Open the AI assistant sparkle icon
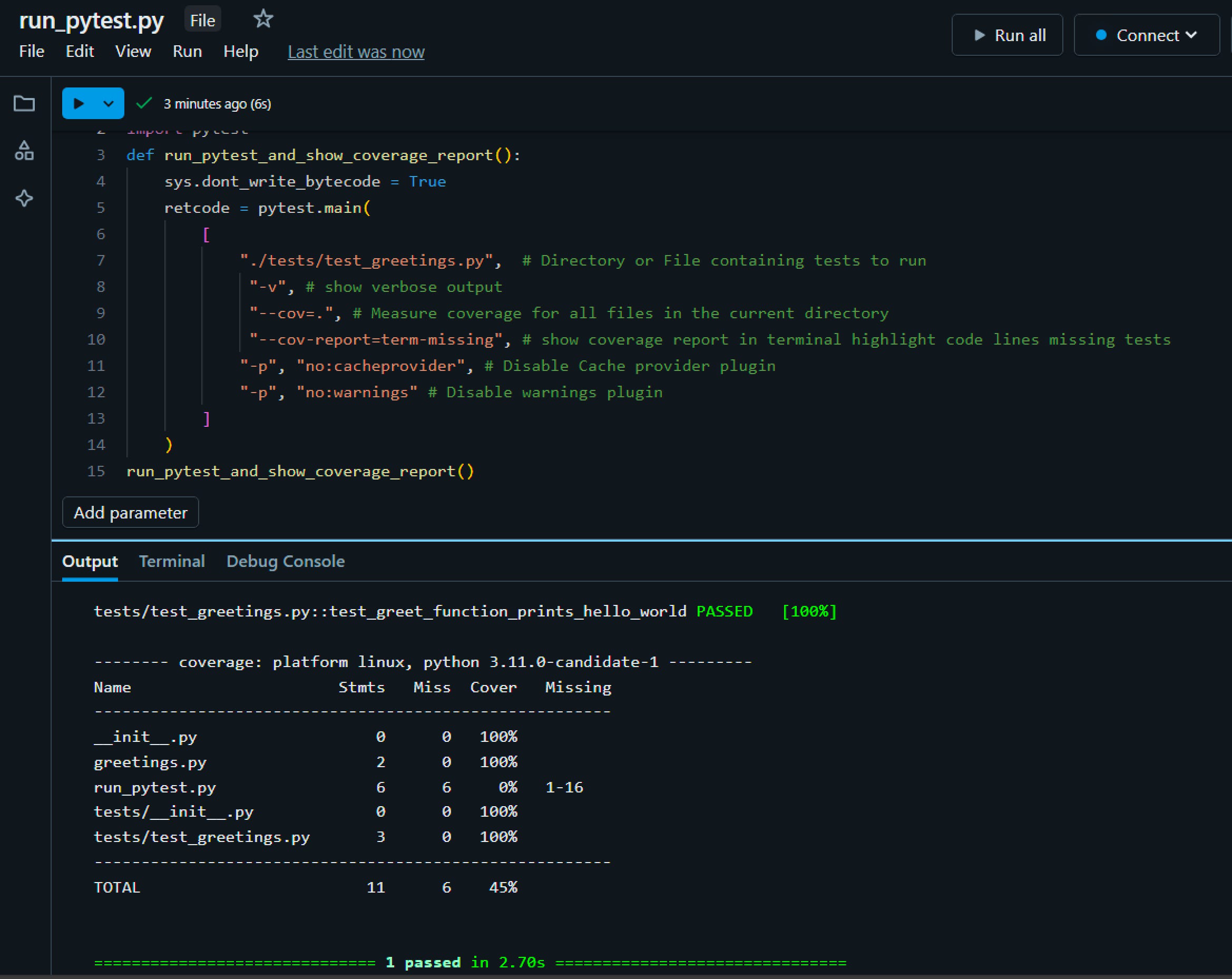Viewport: 1232px width, 979px height. point(24,198)
